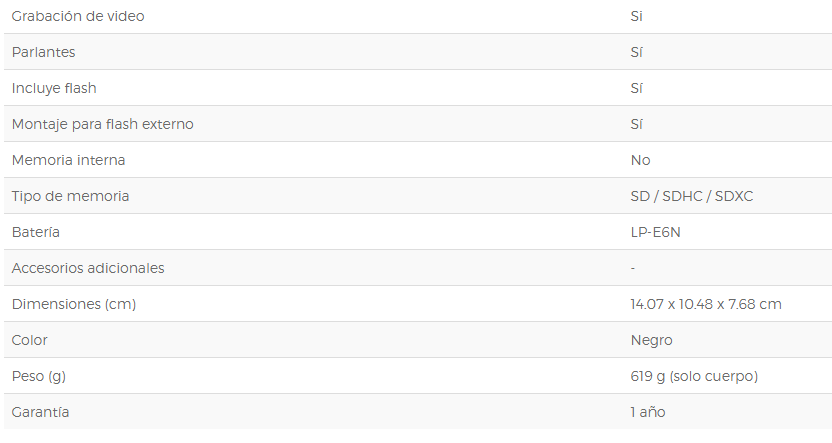This screenshot has width=832, height=443.
Task: Click the 'Memoria interna' label
Action: [68, 160]
